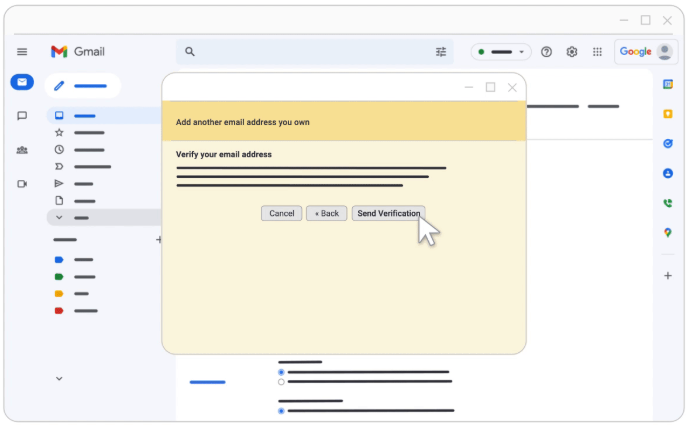Click the Cancel button in dialog
Viewport: 691px width, 429px height.
[282, 213]
